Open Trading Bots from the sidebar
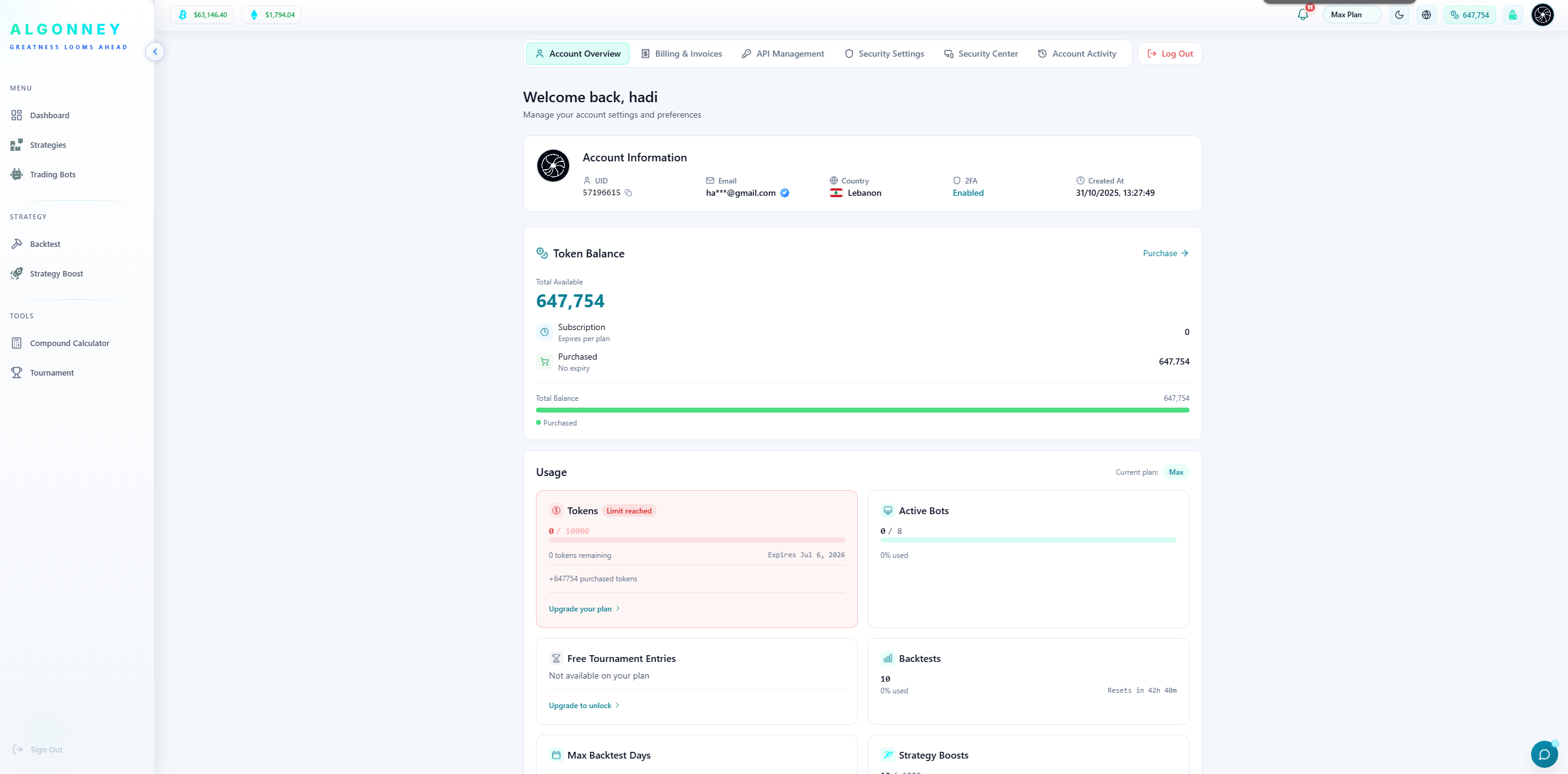The image size is (1568, 774). 52,174
